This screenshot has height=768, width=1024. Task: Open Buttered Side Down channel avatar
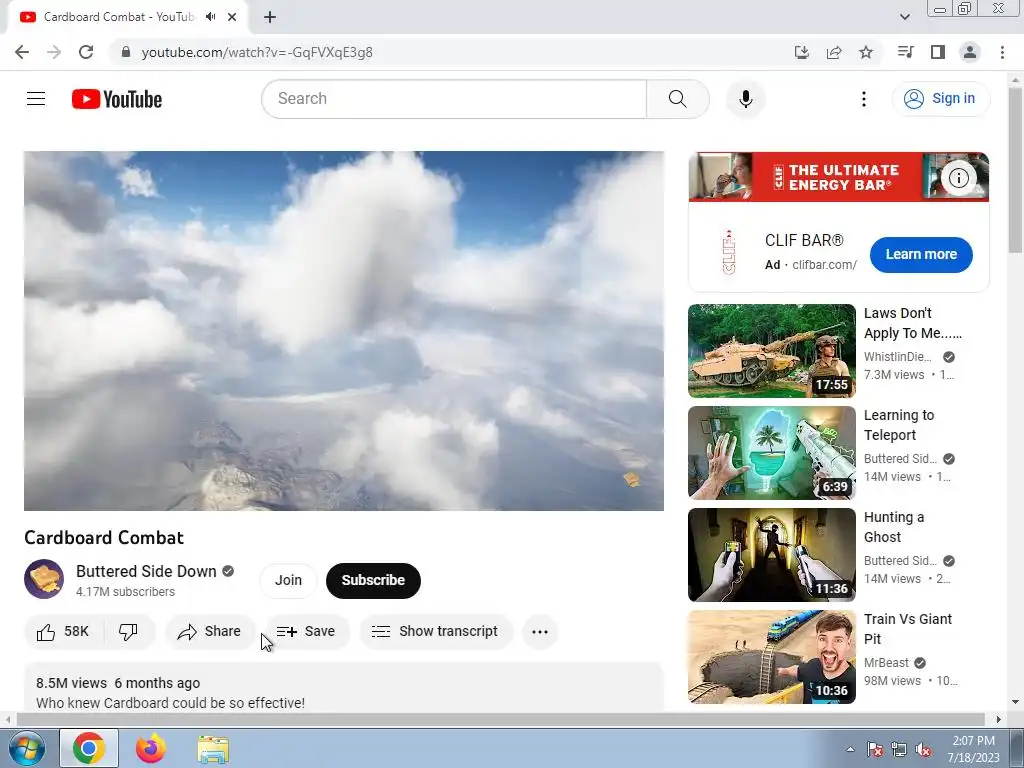44,579
